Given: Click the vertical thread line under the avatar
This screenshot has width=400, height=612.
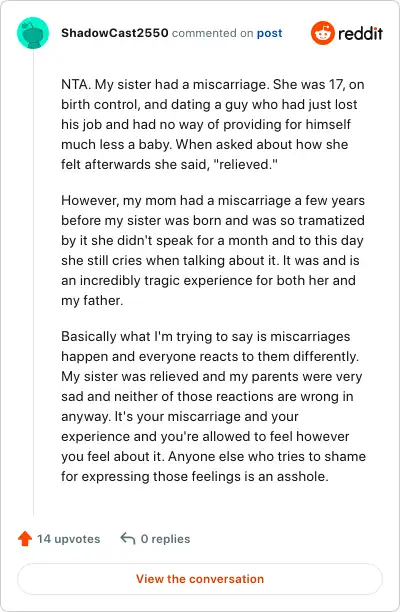Looking at the screenshot, I should tap(33, 282).
